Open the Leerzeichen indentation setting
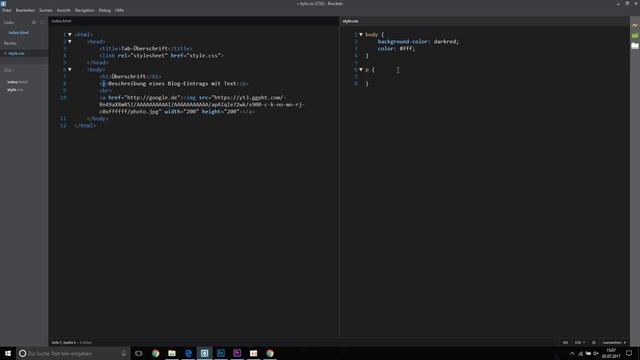 (614, 342)
